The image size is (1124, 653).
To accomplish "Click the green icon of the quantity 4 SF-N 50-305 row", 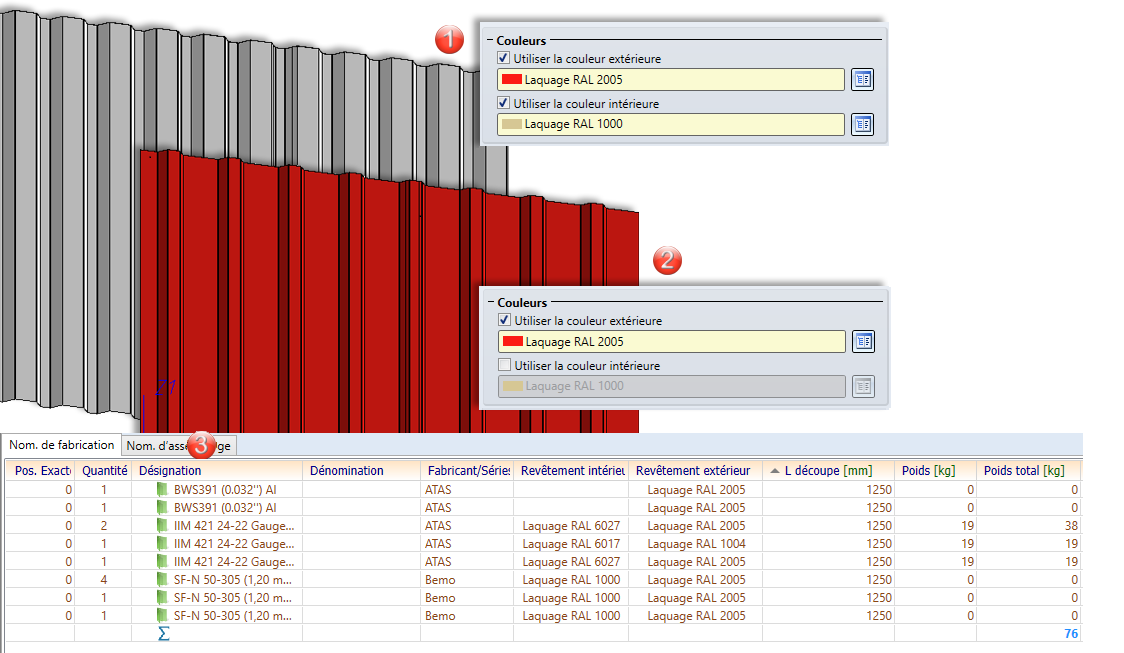I will point(162,579).
